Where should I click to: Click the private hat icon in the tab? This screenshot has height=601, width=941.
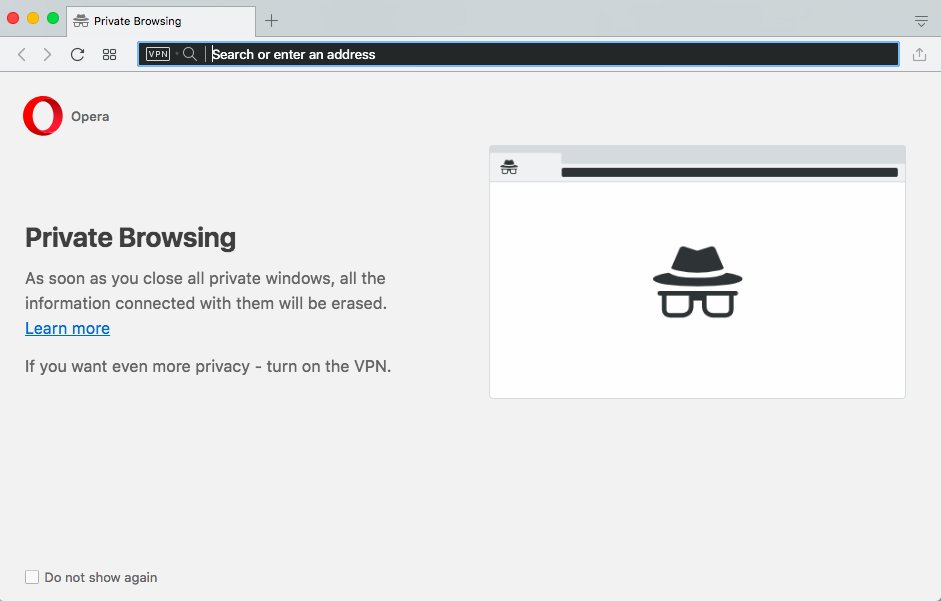tap(80, 21)
